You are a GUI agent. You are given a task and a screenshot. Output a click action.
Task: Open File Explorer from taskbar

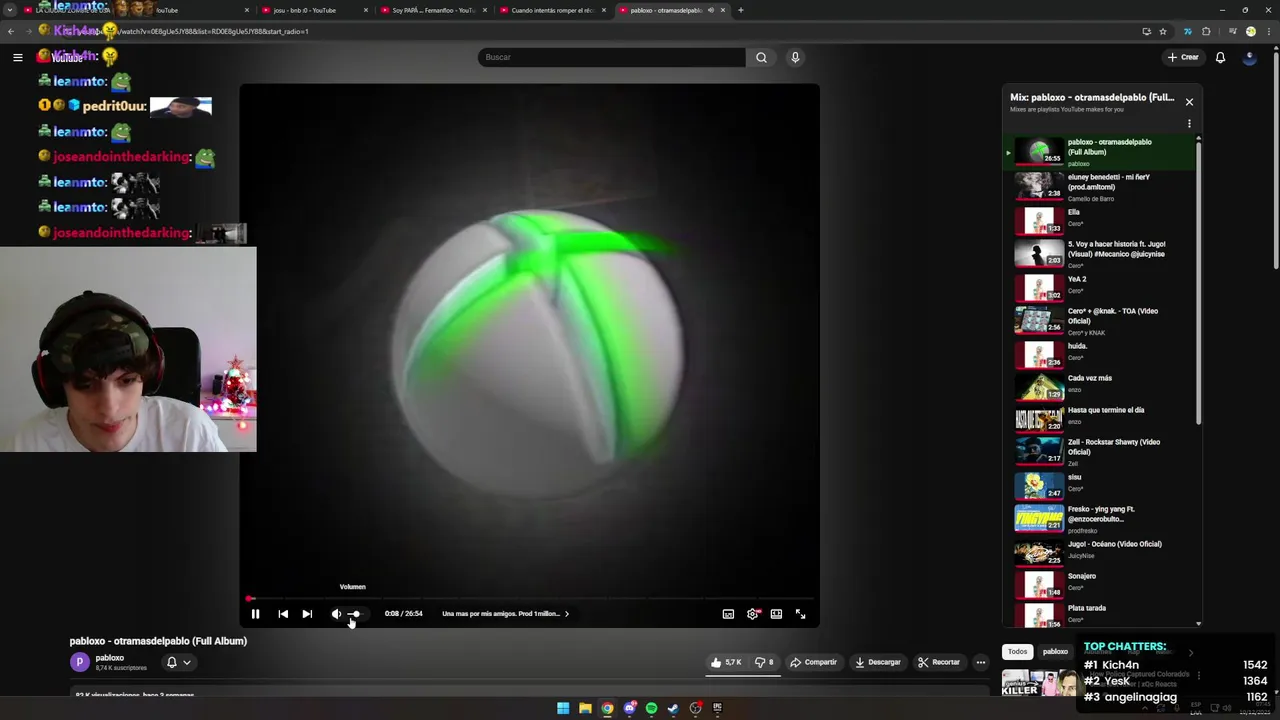pos(585,708)
